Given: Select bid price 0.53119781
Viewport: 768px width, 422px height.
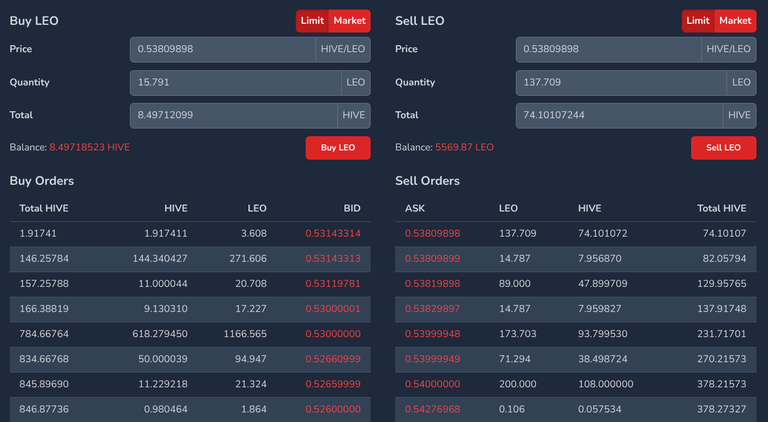Looking at the screenshot, I should [333, 283].
